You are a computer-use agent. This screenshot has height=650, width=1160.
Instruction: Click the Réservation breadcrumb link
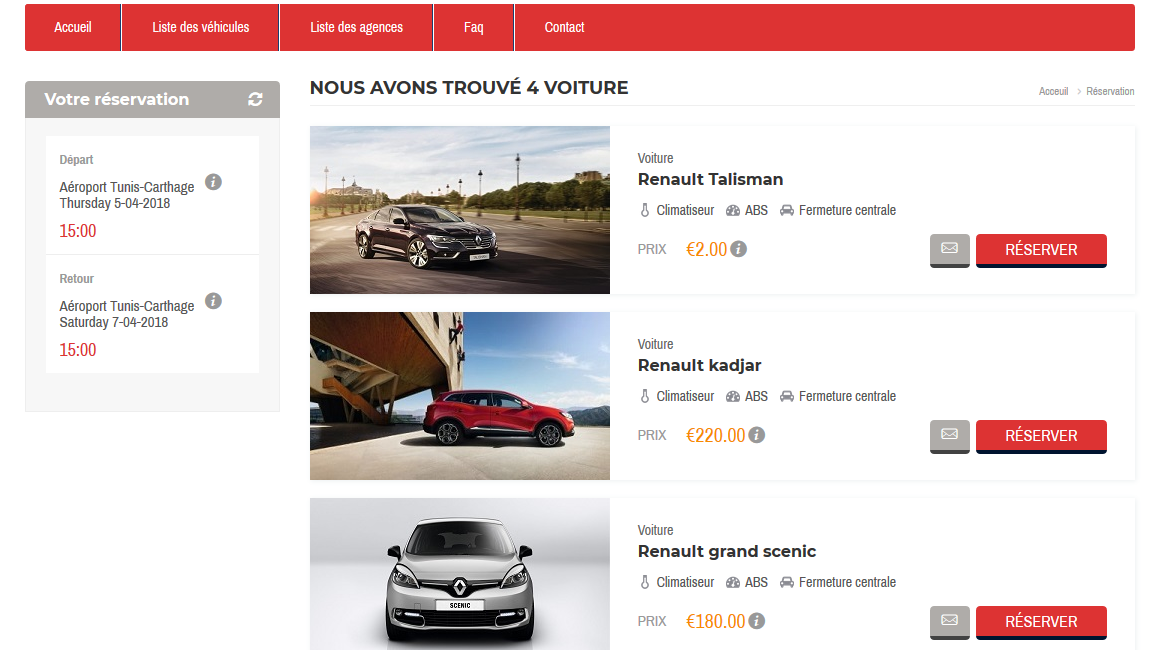pyautogui.click(x=1110, y=92)
